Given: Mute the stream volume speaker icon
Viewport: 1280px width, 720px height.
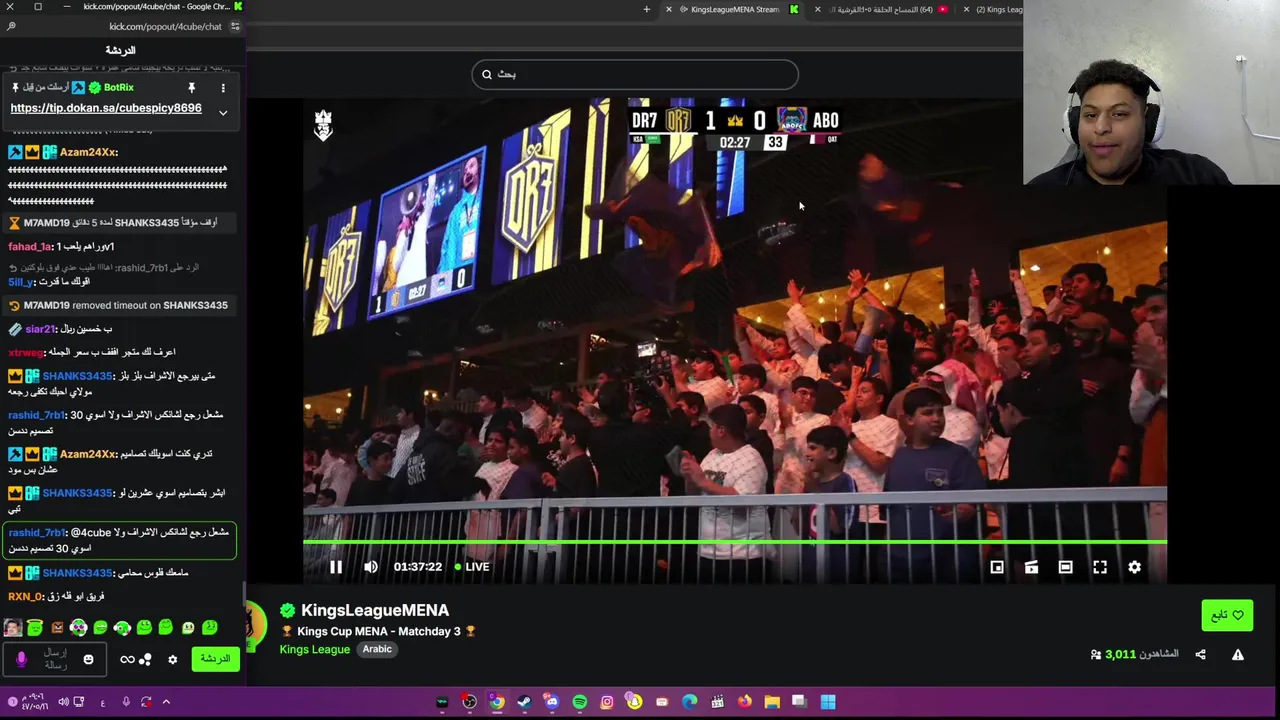Looking at the screenshot, I should [x=371, y=567].
